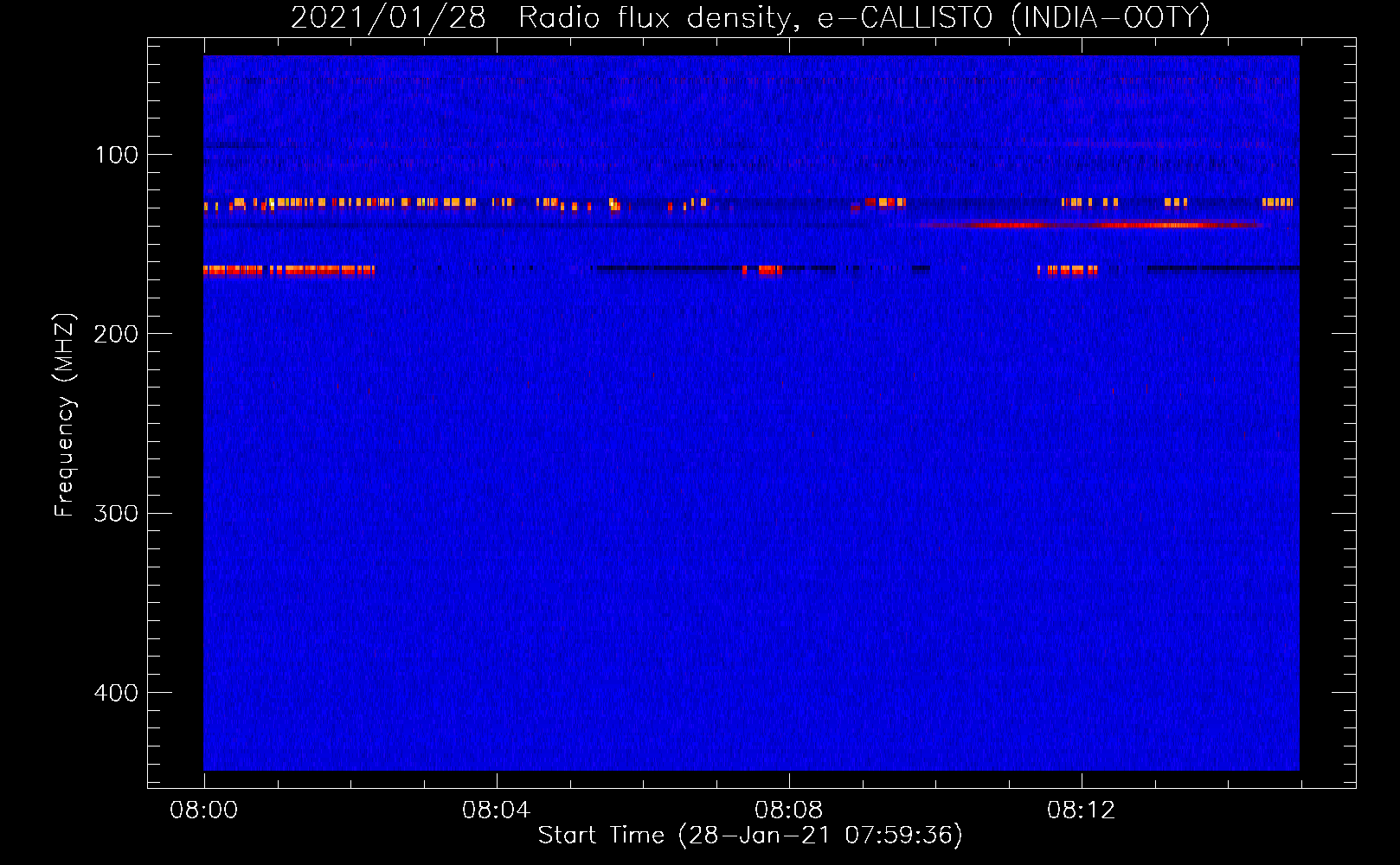
Task: Click the '(INDIA-OOTY)' station label
Action: pos(1110,18)
